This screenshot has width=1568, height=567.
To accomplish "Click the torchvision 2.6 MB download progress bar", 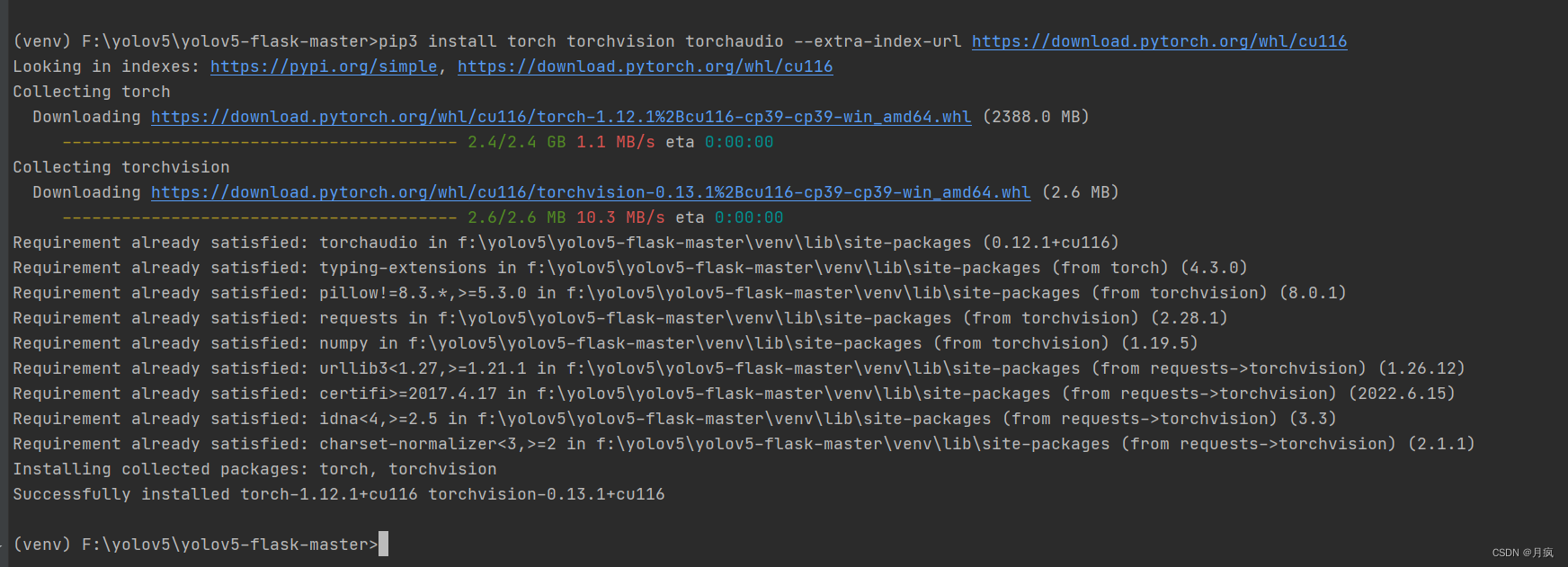I will (x=260, y=217).
